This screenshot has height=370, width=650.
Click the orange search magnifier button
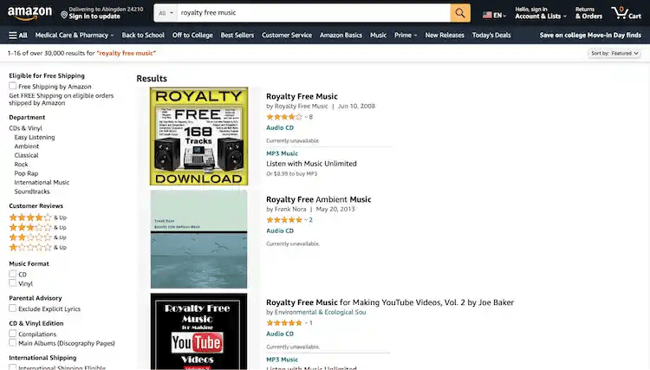click(x=460, y=13)
